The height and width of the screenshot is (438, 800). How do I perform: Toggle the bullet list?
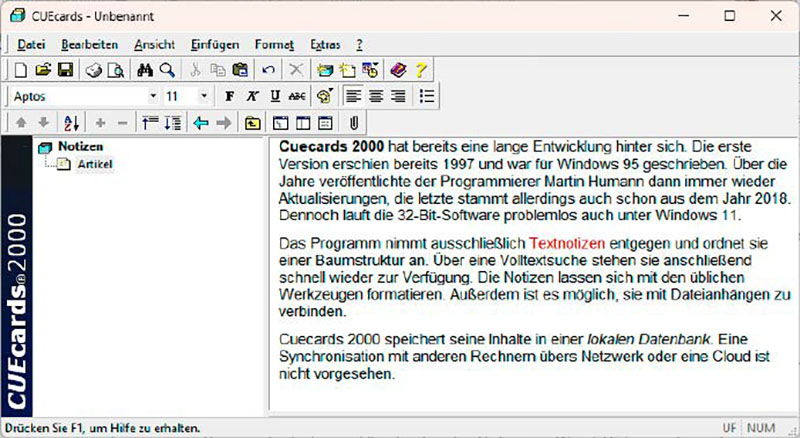tap(427, 96)
